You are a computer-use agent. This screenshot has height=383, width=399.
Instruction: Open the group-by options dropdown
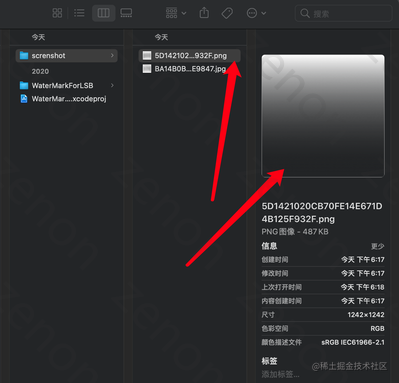coord(176,13)
